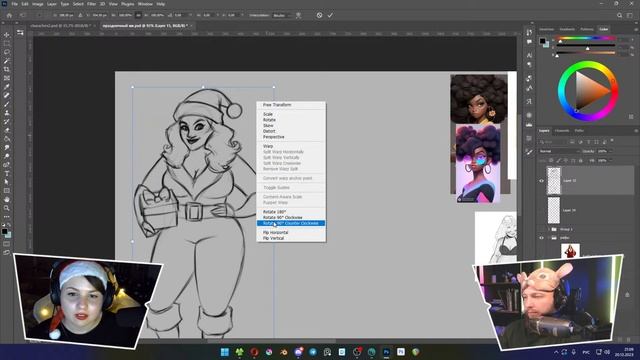The image size is (640, 360).
Task: Click the hue slider in Color panel
Action: [x=585, y=38]
